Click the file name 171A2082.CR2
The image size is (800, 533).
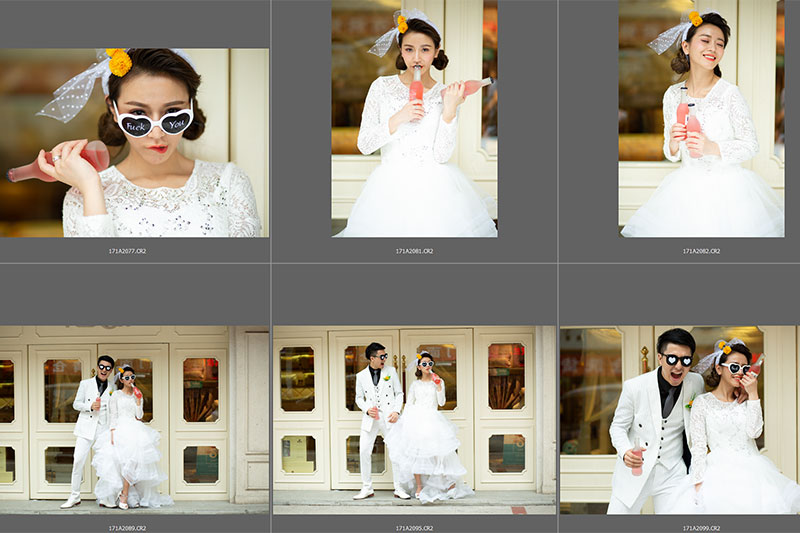(702, 251)
